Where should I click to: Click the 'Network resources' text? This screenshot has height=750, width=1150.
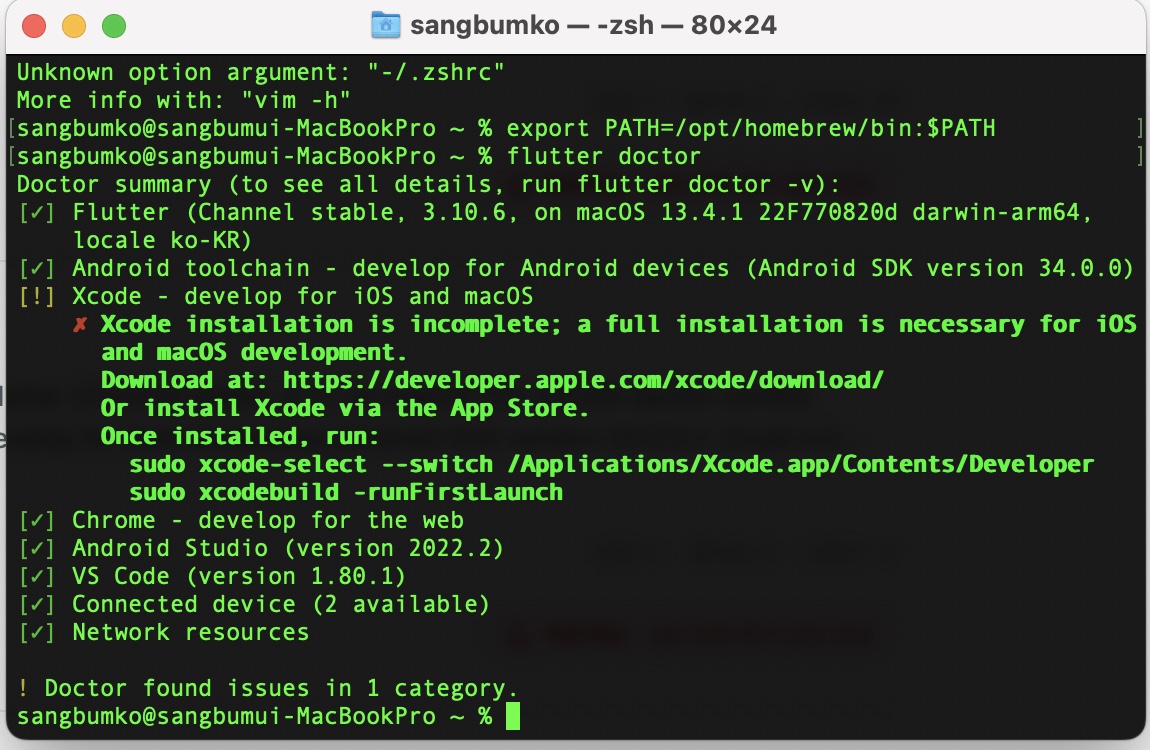[191, 632]
